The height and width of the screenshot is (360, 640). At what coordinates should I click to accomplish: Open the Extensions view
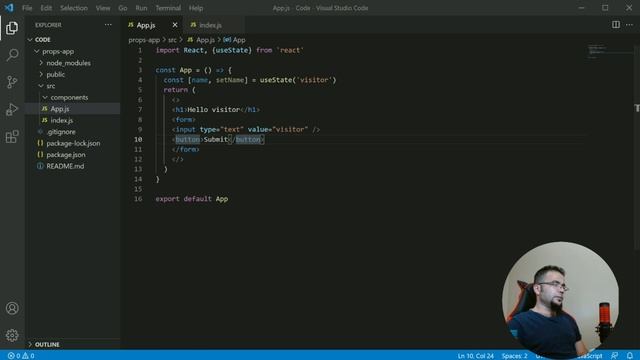coord(12,136)
